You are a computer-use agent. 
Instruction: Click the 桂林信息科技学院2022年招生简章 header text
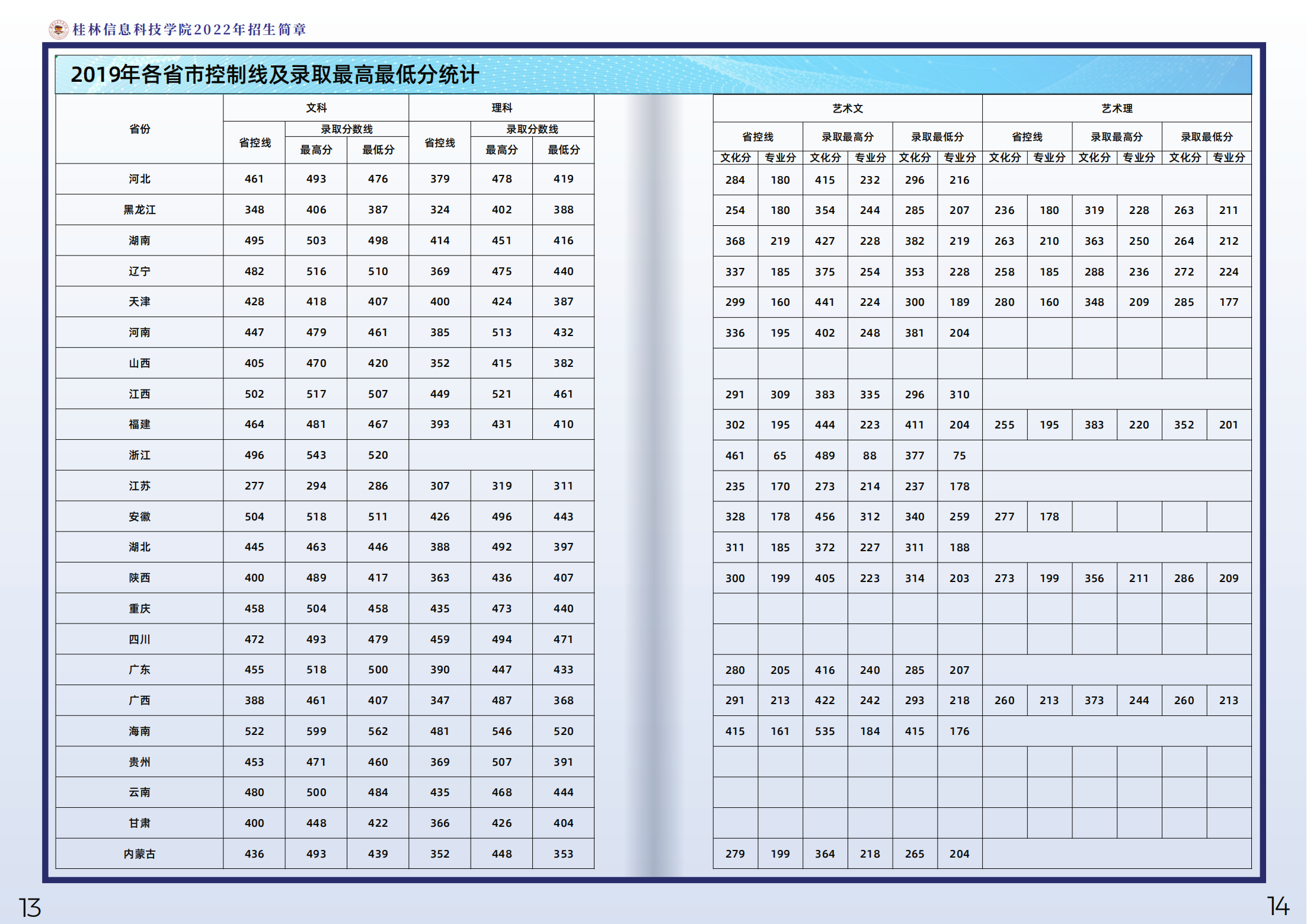pyautogui.click(x=189, y=30)
